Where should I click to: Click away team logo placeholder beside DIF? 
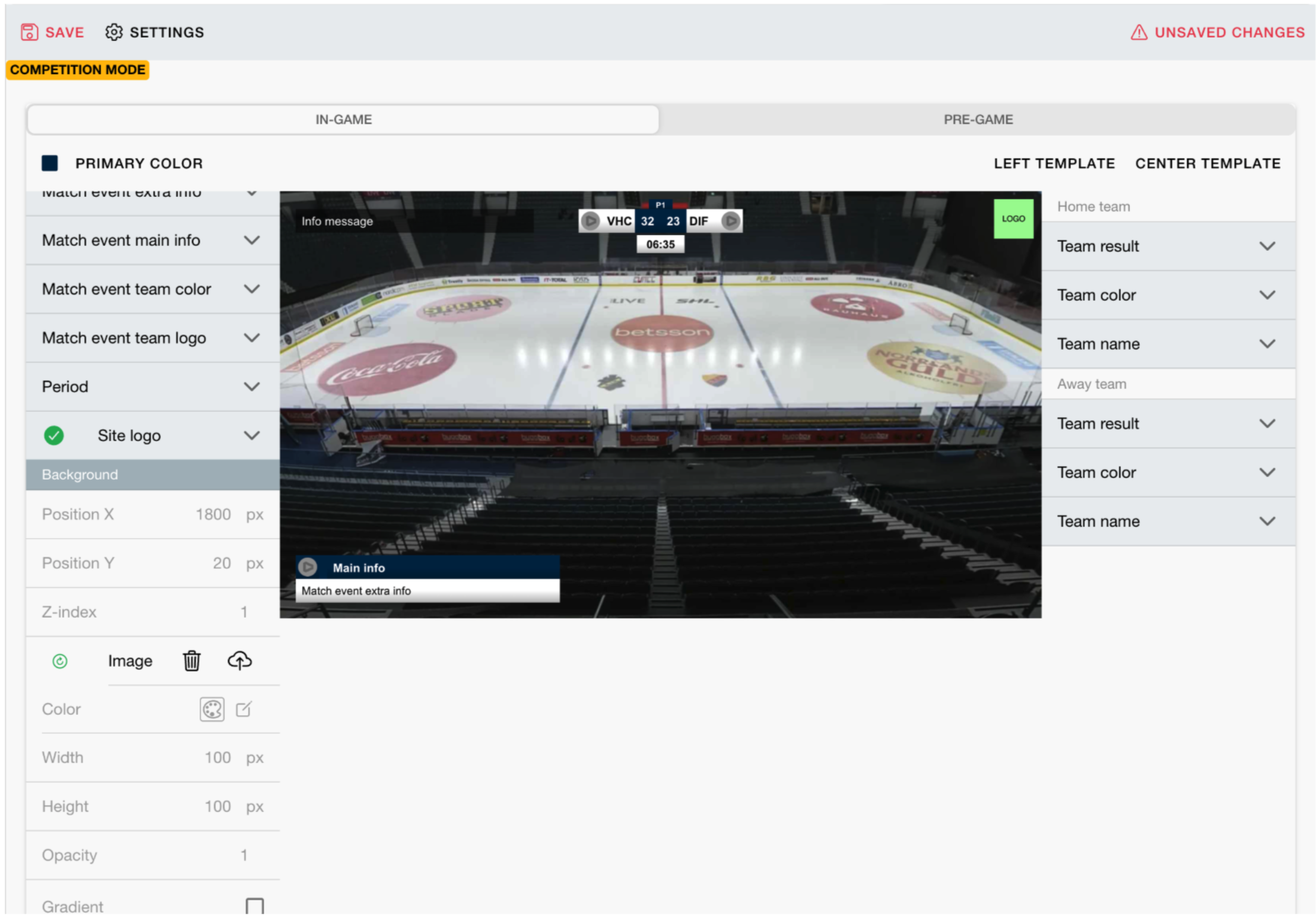click(x=730, y=221)
